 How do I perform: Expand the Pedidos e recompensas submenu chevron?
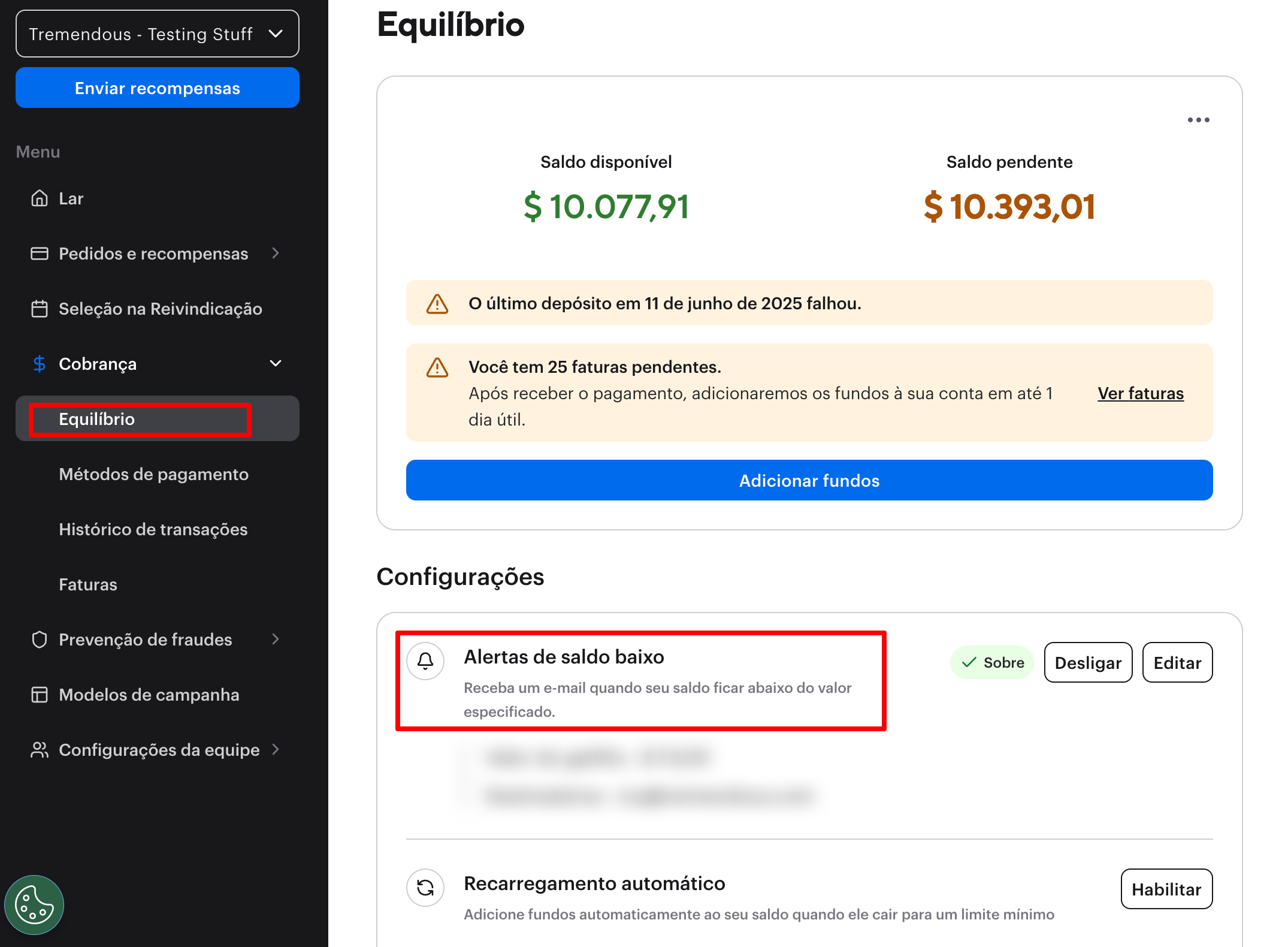click(x=276, y=254)
